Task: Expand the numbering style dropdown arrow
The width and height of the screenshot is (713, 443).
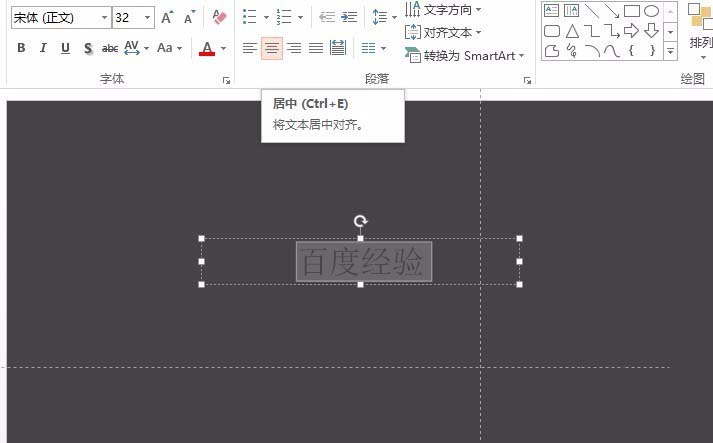Action: pos(301,18)
